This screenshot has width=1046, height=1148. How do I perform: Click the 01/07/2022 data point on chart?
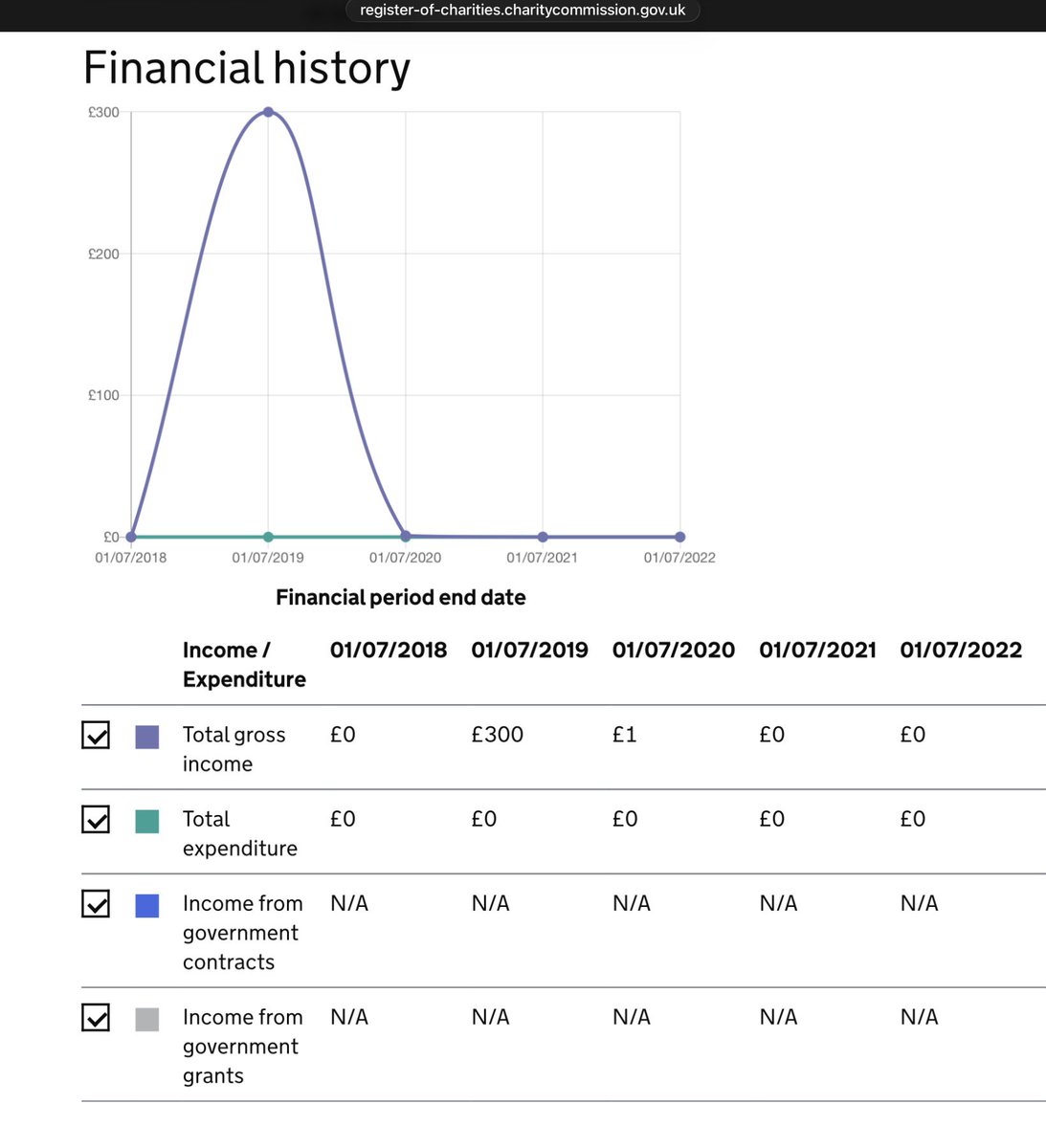[x=680, y=537]
